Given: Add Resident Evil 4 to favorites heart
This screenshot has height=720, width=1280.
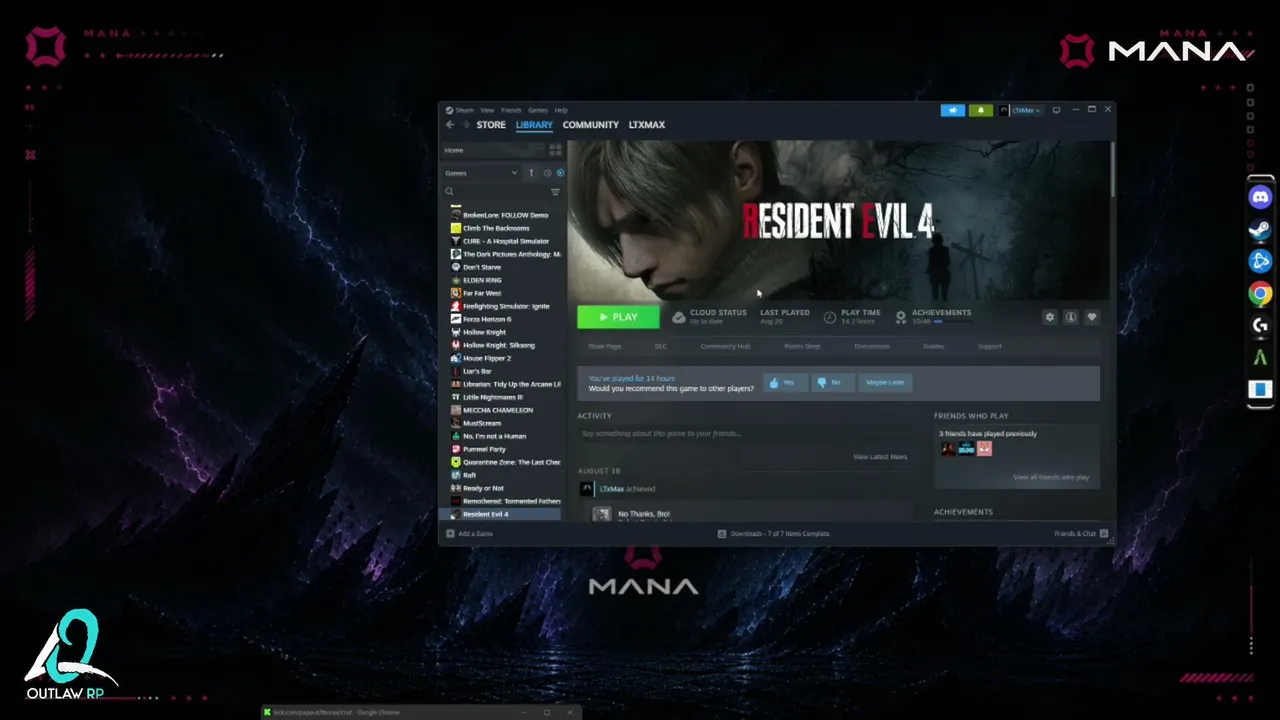Looking at the screenshot, I should click(1091, 317).
